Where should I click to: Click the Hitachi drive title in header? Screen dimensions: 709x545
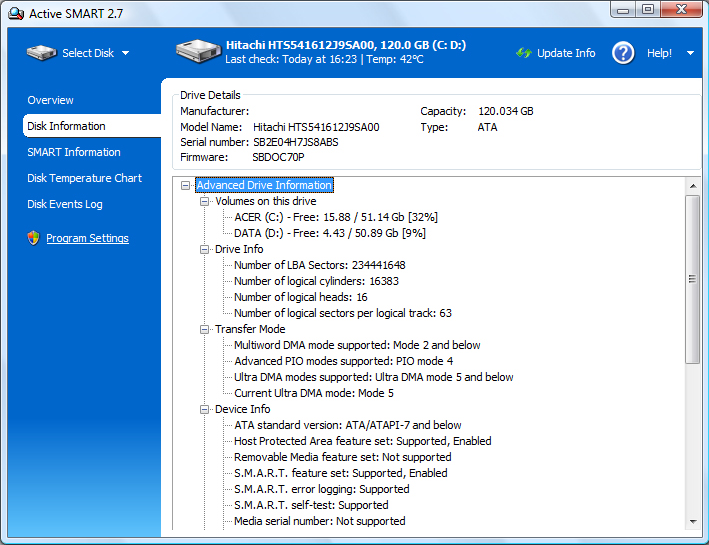pos(346,45)
